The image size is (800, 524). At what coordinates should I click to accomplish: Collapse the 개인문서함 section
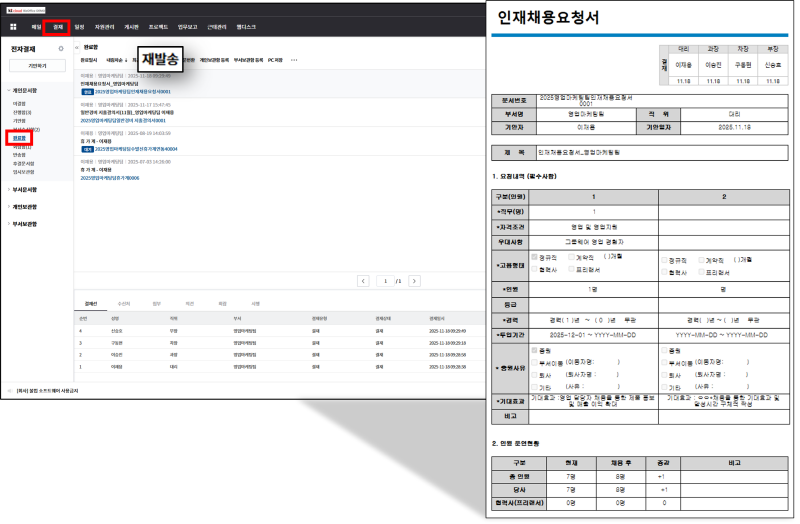coord(10,90)
